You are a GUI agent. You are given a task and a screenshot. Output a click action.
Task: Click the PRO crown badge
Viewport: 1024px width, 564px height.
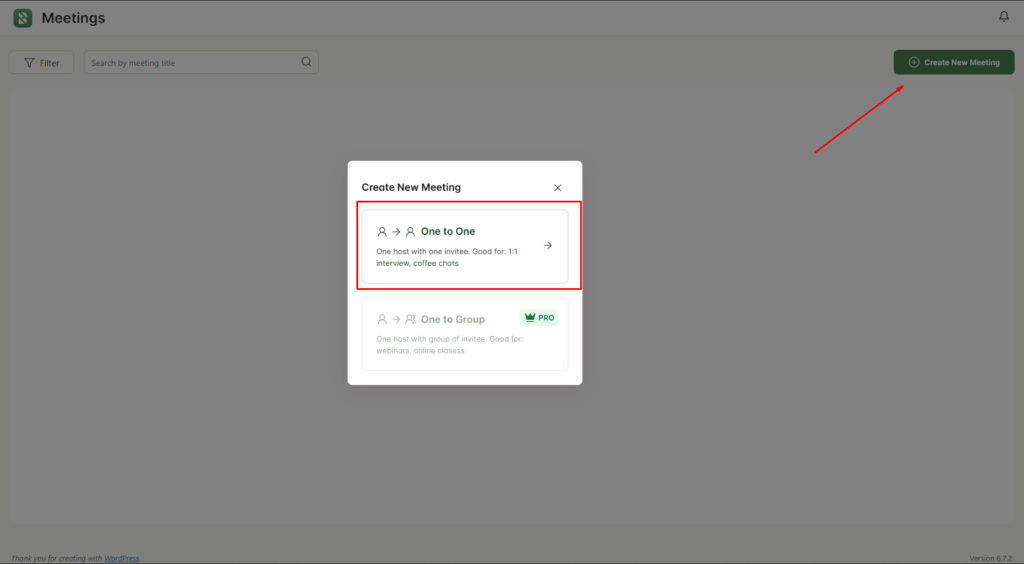[539, 318]
